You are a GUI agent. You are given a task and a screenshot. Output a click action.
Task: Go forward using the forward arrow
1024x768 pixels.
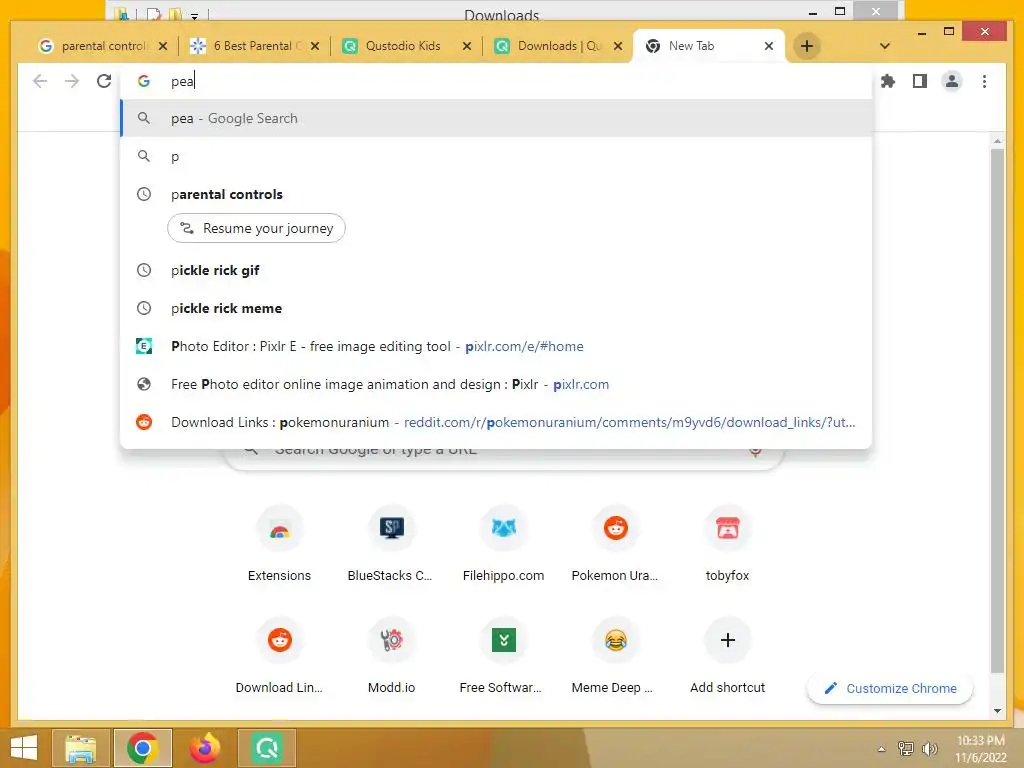pos(72,81)
